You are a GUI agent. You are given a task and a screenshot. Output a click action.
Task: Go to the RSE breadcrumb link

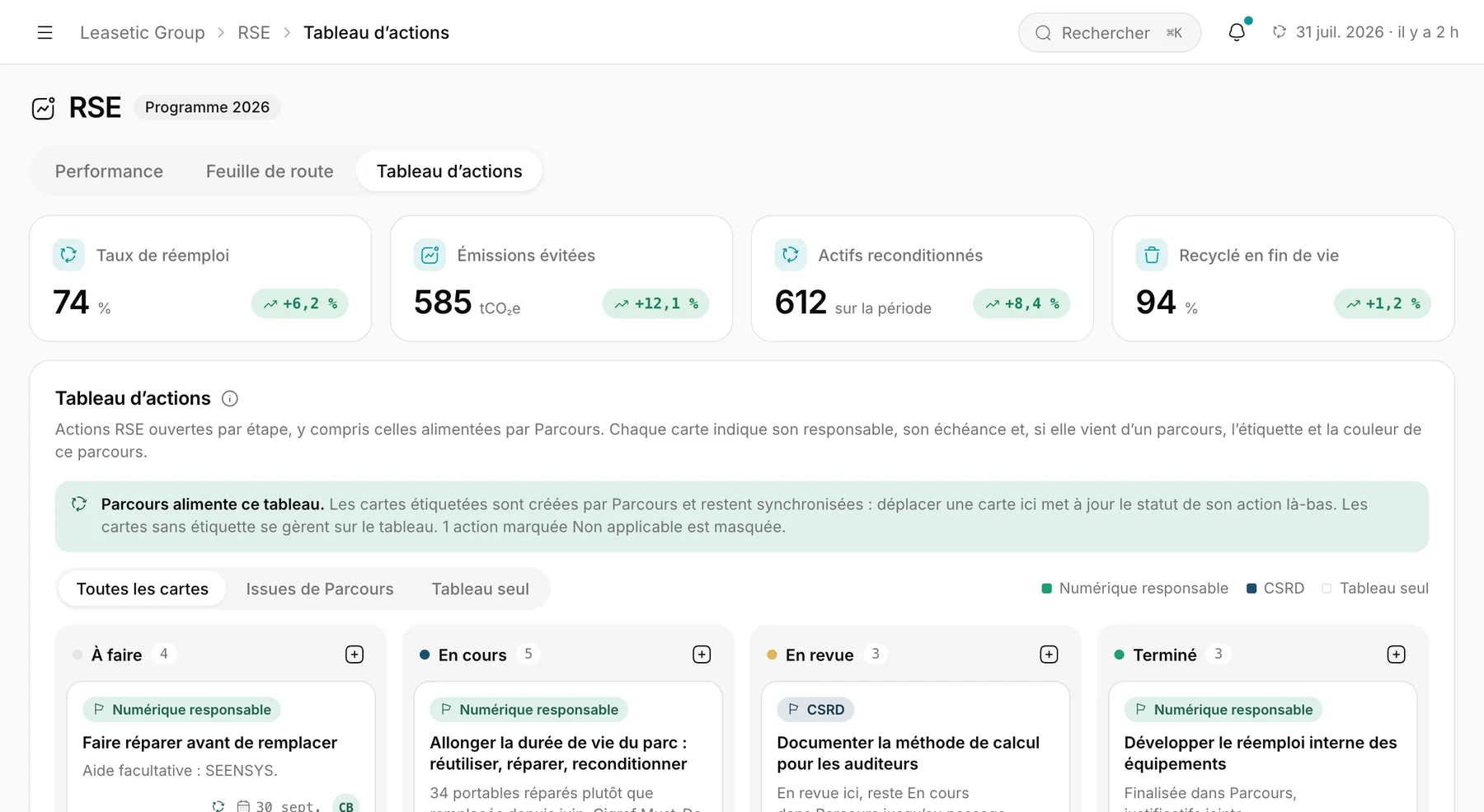coord(254,32)
